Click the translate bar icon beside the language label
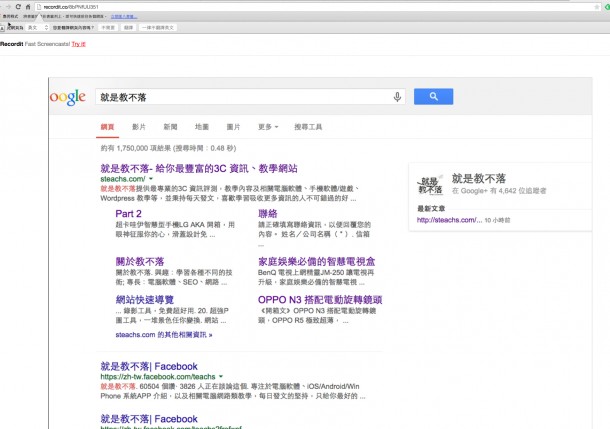The width and height of the screenshot is (610, 429). pyautogui.click(x=2, y=28)
